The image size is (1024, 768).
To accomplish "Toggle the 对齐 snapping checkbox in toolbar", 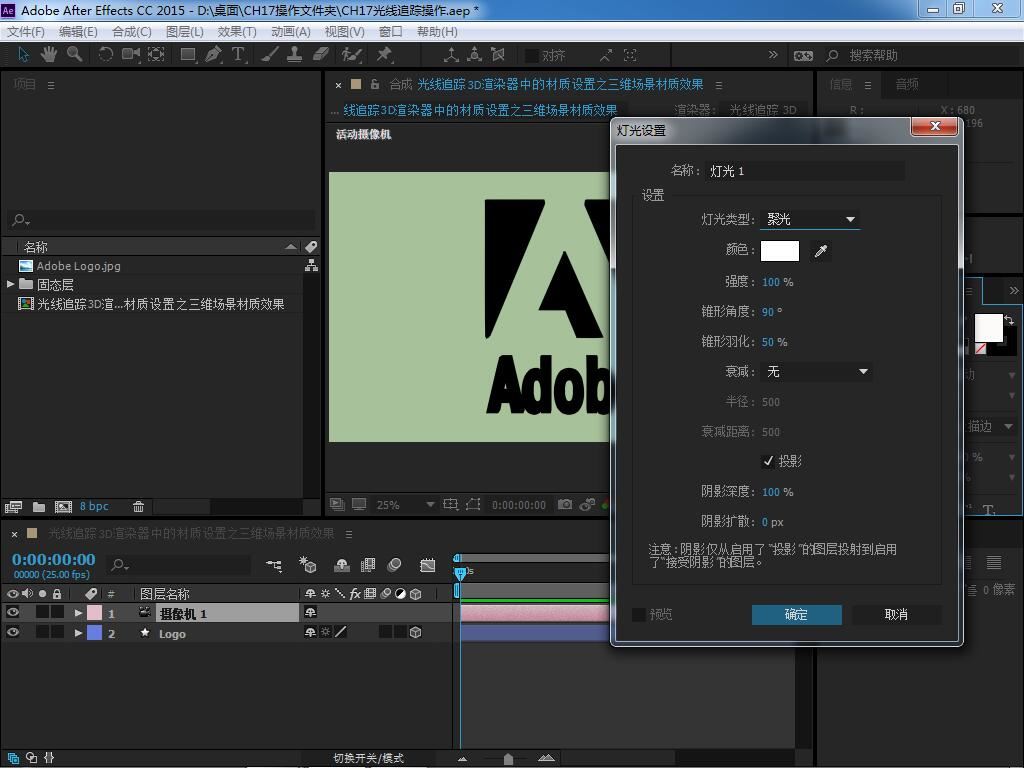I will (532, 56).
